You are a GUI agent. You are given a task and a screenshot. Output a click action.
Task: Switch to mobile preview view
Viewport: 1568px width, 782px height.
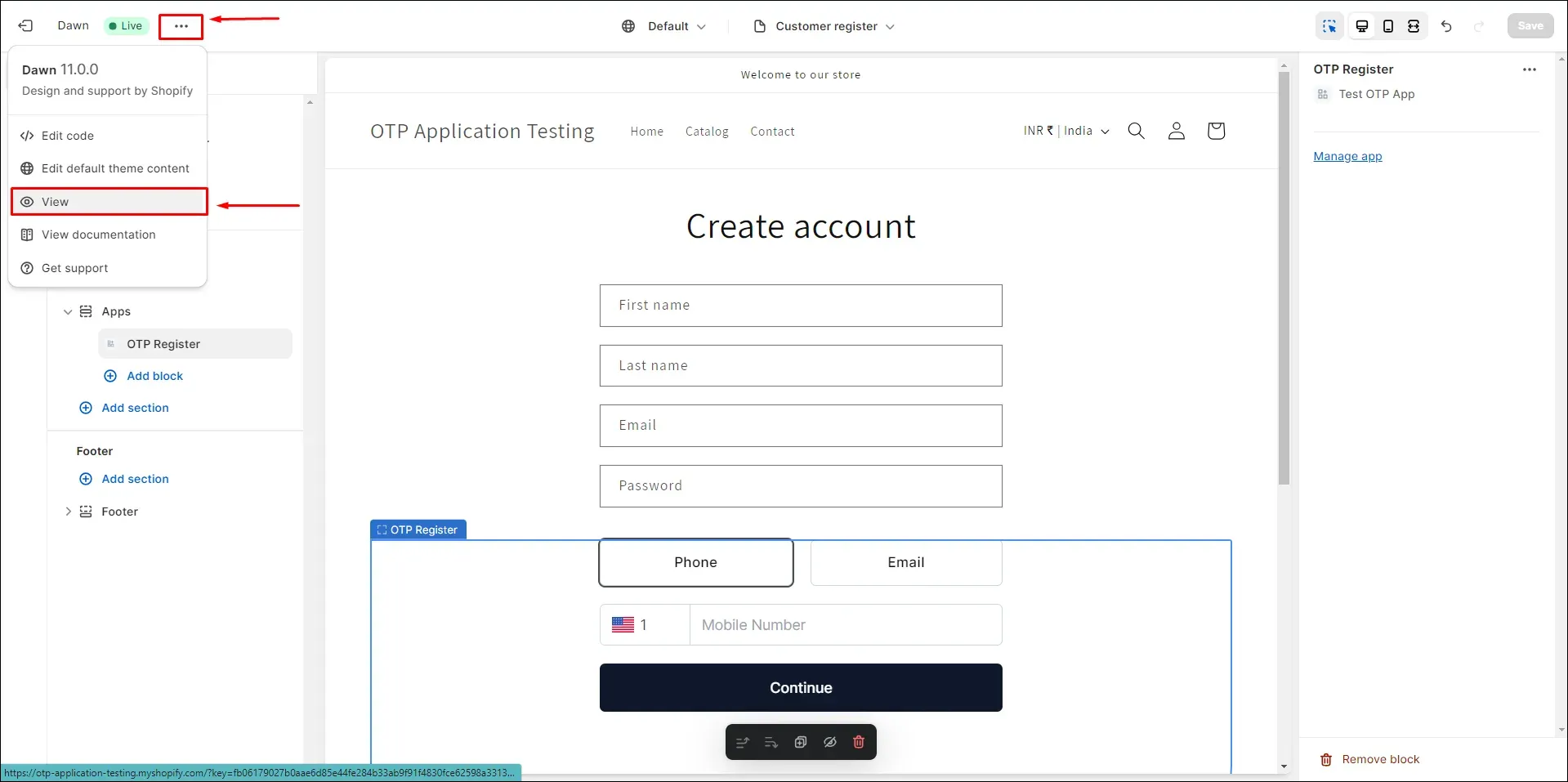[x=1388, y=26]
